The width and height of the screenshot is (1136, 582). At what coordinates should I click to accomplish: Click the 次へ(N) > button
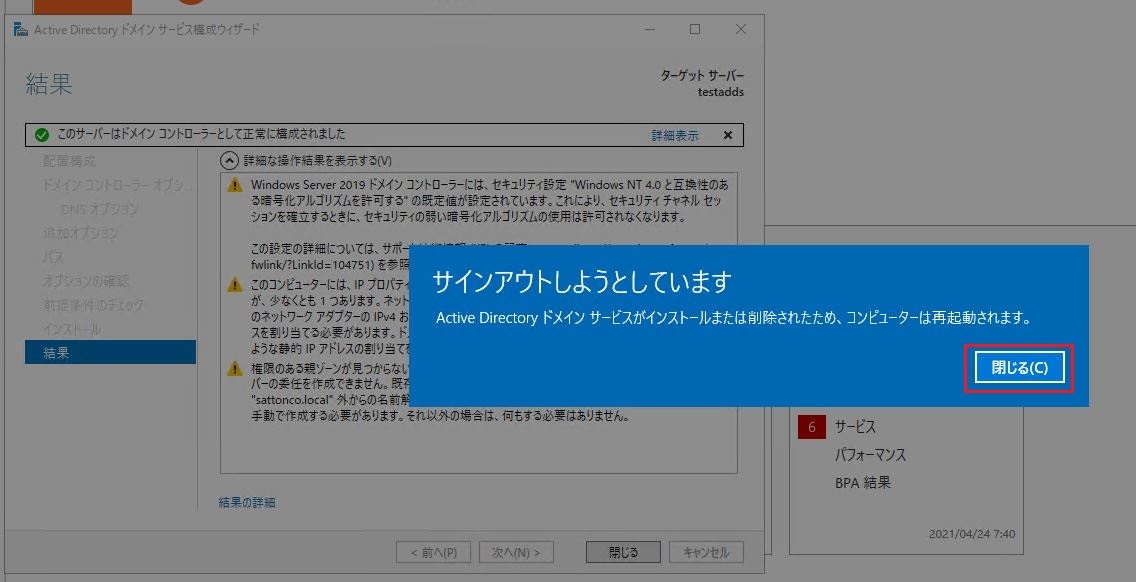(516, 552)
